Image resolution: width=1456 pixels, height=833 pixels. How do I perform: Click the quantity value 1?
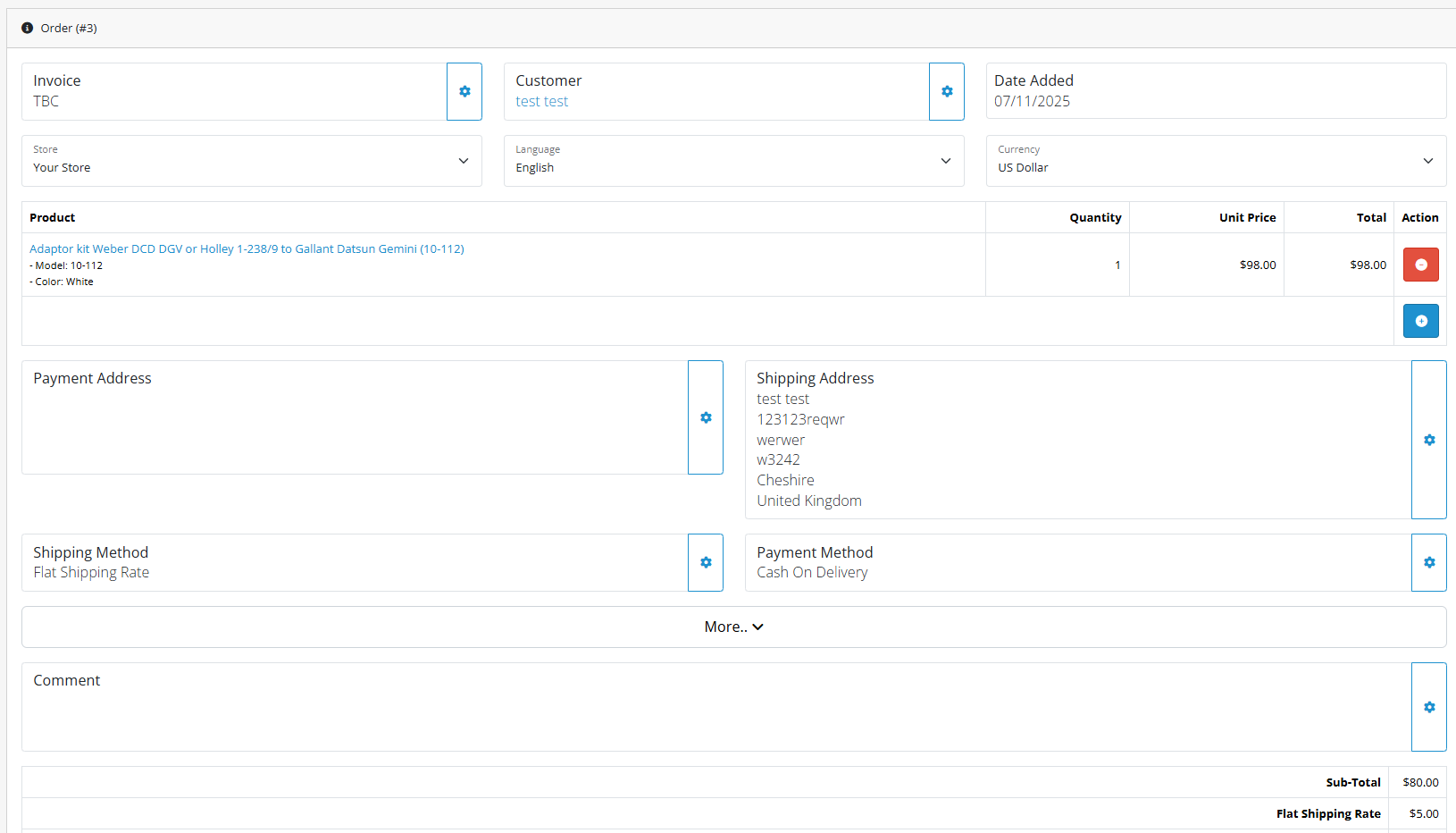pyautogui.click(x=1117, y=265)
